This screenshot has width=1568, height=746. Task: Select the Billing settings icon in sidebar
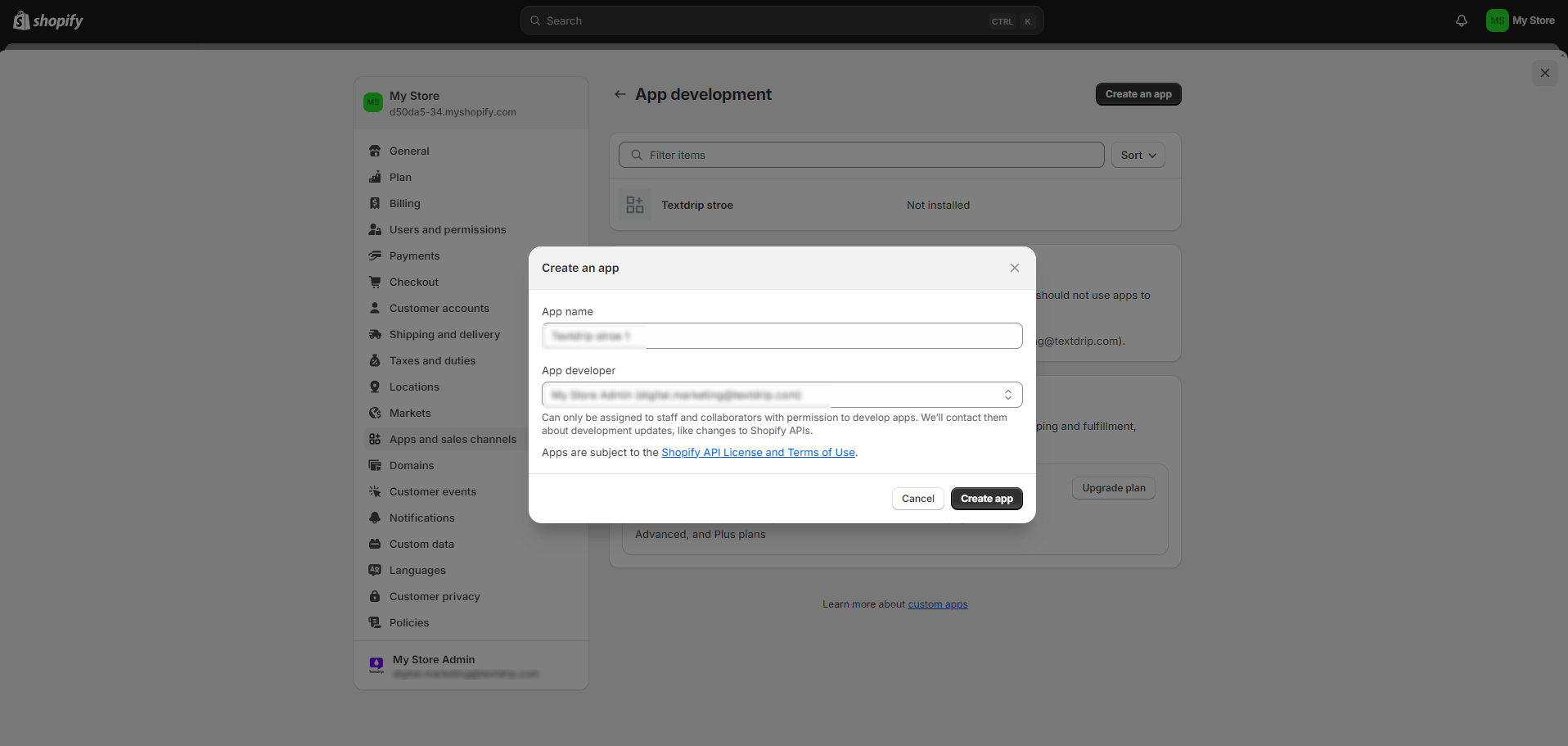(x=376, y=203)
